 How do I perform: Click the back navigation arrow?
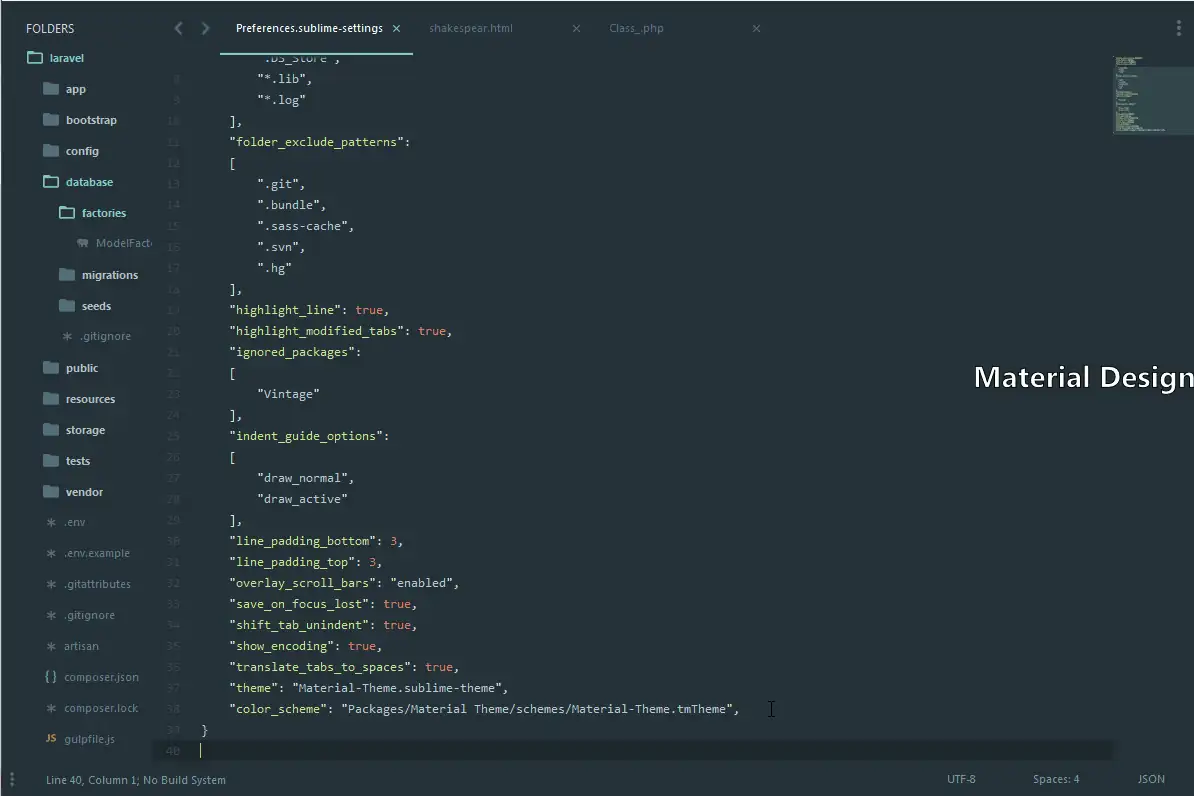(x=177, y=28)
